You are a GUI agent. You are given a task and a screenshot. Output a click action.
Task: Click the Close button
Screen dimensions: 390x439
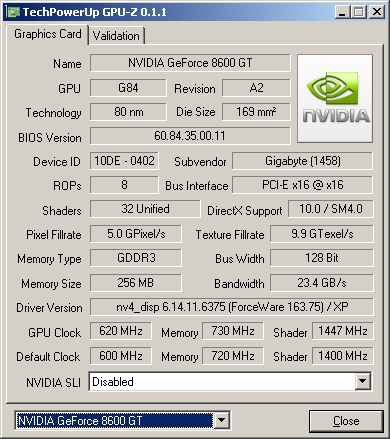pos(346,421)
